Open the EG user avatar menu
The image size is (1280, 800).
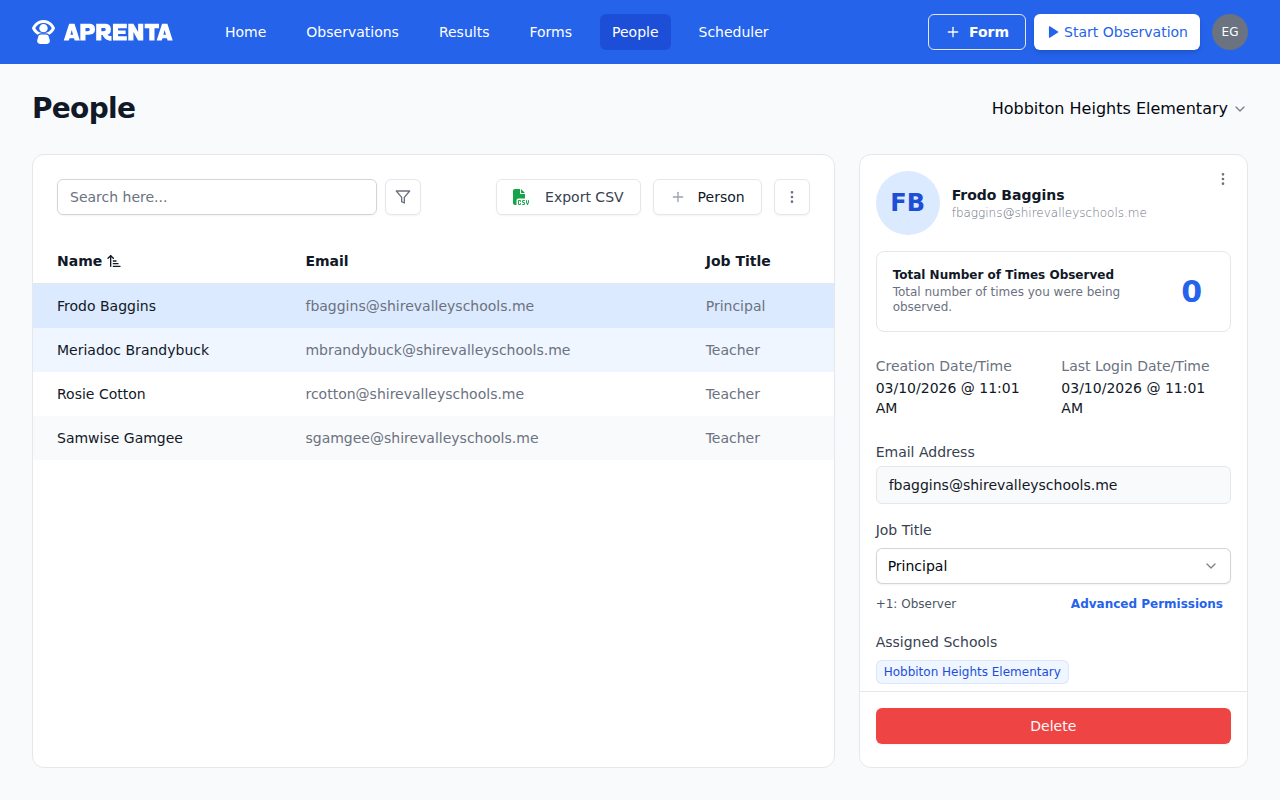[1230, 32]
